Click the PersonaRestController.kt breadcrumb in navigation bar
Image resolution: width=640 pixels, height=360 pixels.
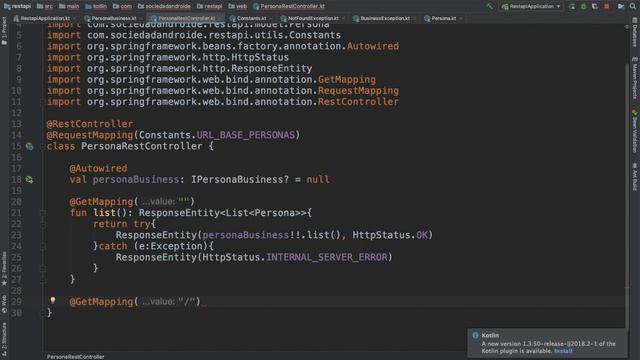(x=289, y=6)
